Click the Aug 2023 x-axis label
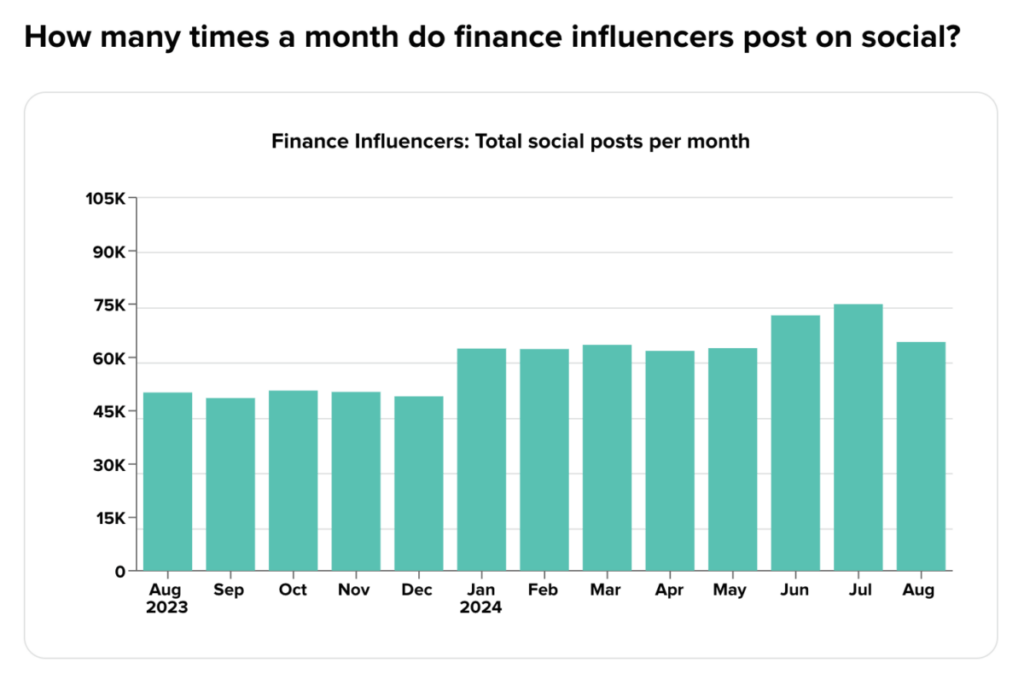Screen dimensions: 1024x680 coord(167,598)
